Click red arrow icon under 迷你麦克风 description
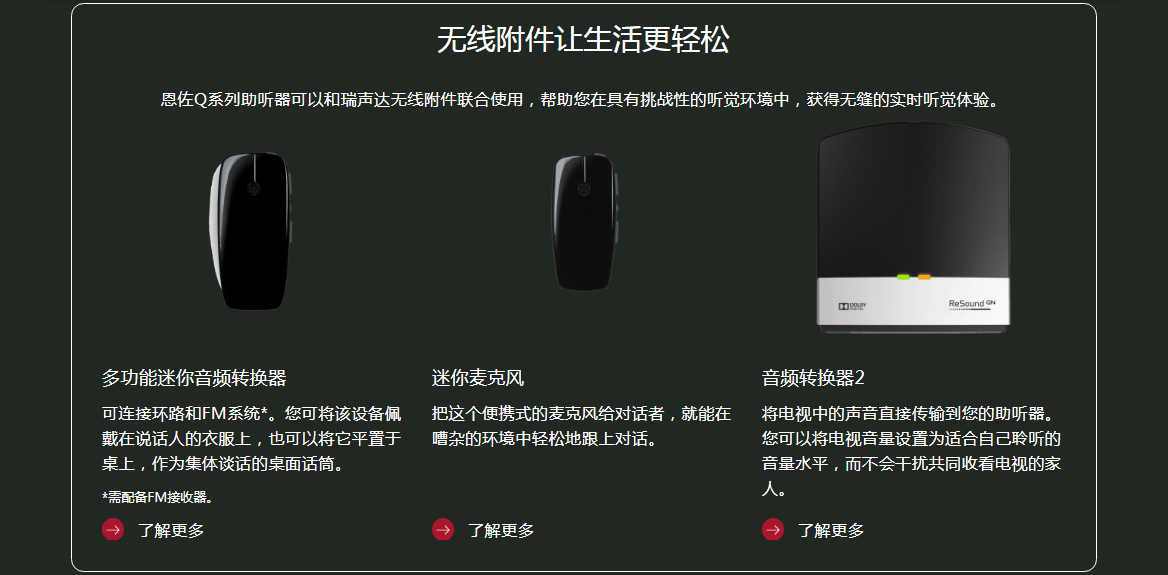 pos(442,530)
